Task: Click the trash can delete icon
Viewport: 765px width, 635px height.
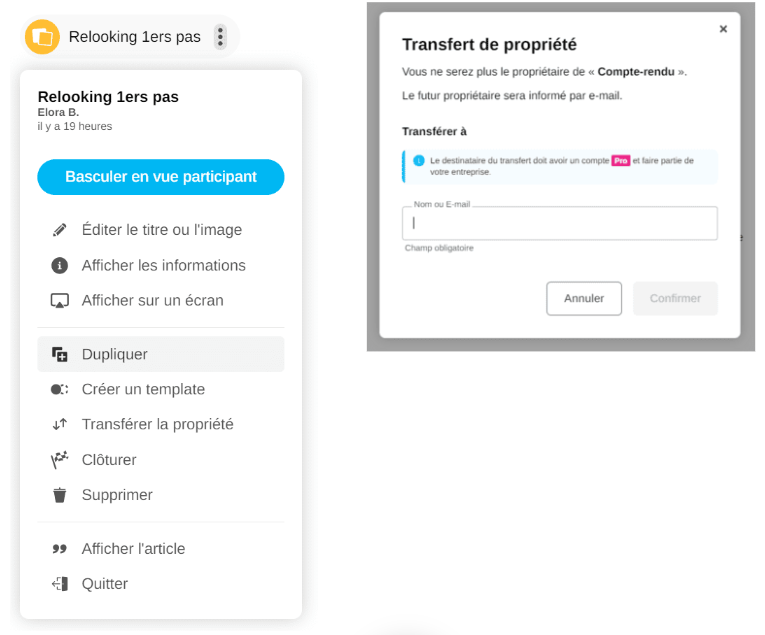Action: pos(60,495)
